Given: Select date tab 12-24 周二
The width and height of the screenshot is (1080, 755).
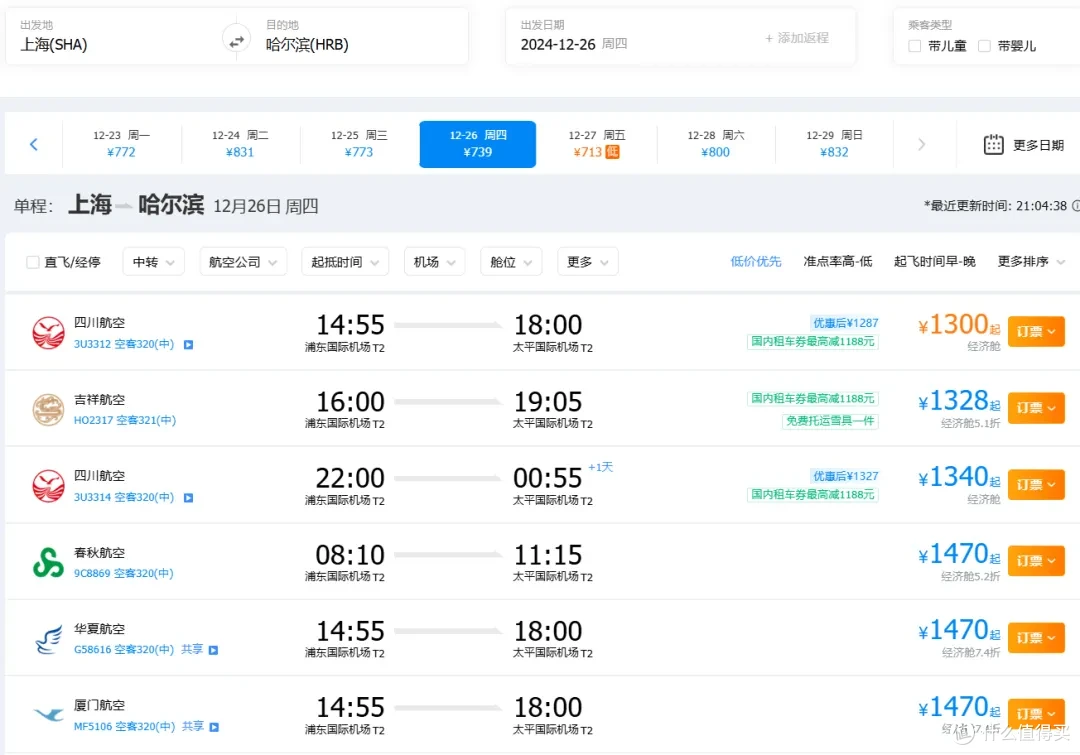Looking at the screenshot, I should coord(240,144).
